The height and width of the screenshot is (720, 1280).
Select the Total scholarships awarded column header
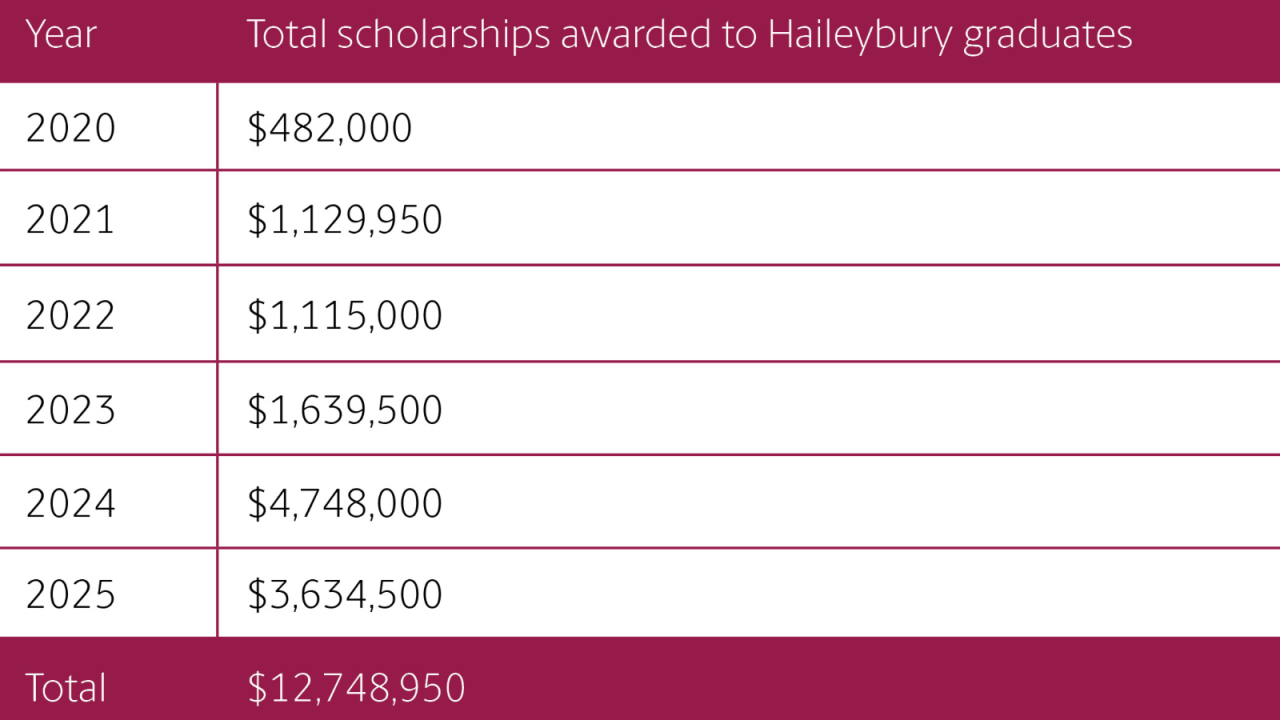tap(689, 35)
